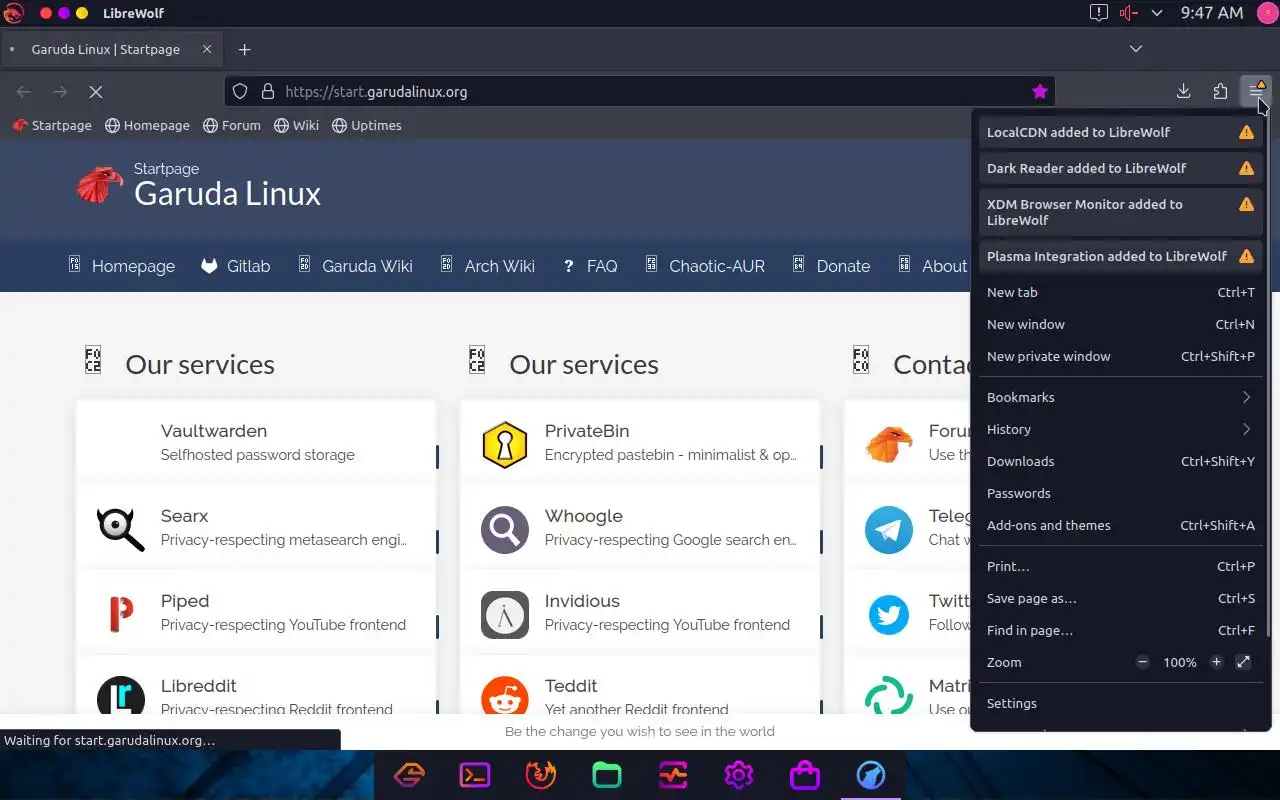Reset zoom by clicking 100%
This screenshot has width=1280, height=800.
pos(1180,662)
